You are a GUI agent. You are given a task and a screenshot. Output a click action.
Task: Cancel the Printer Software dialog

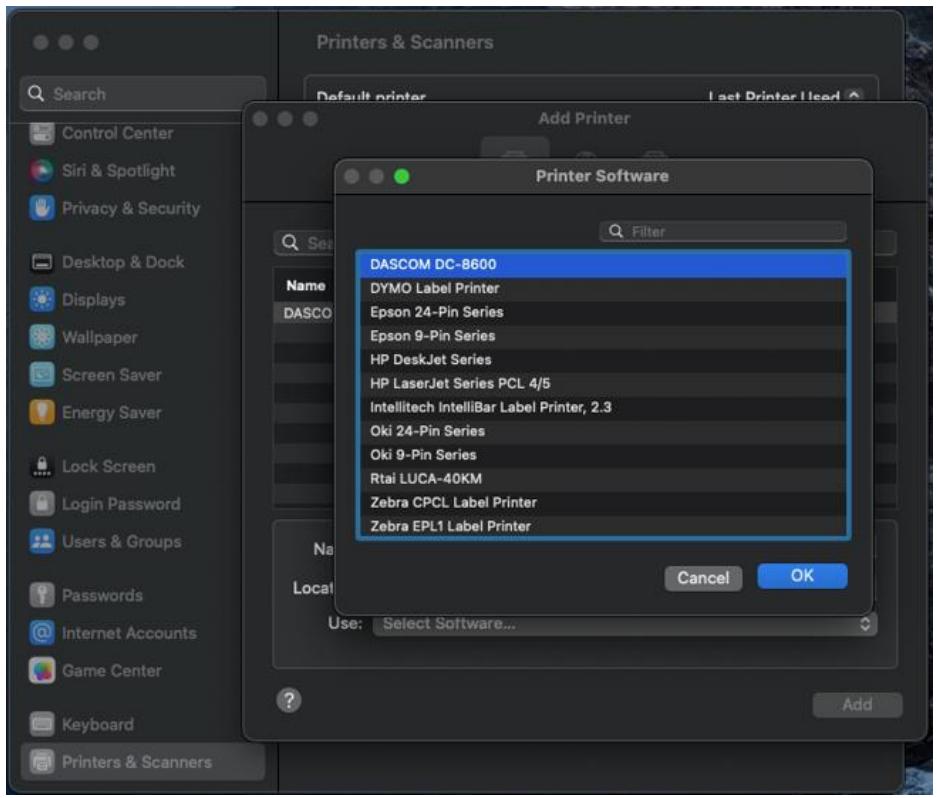click(703, 578)
